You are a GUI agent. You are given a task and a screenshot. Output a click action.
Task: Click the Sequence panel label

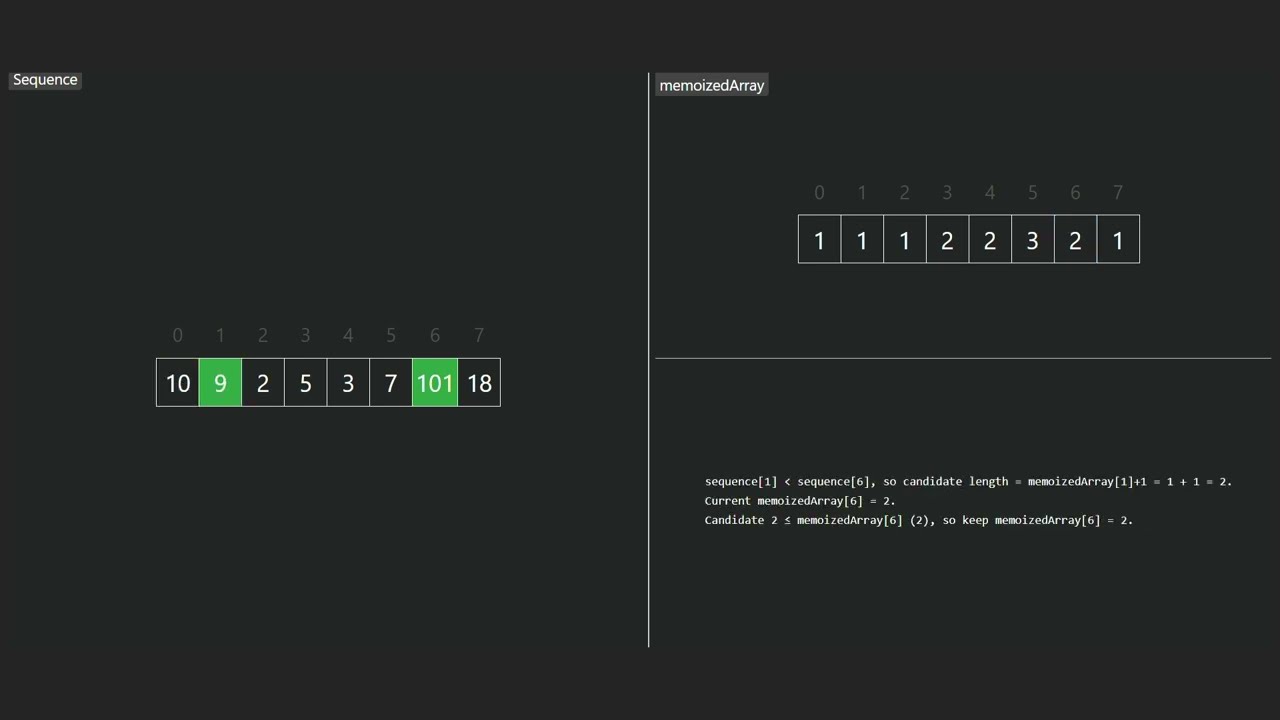click(45, 80)
